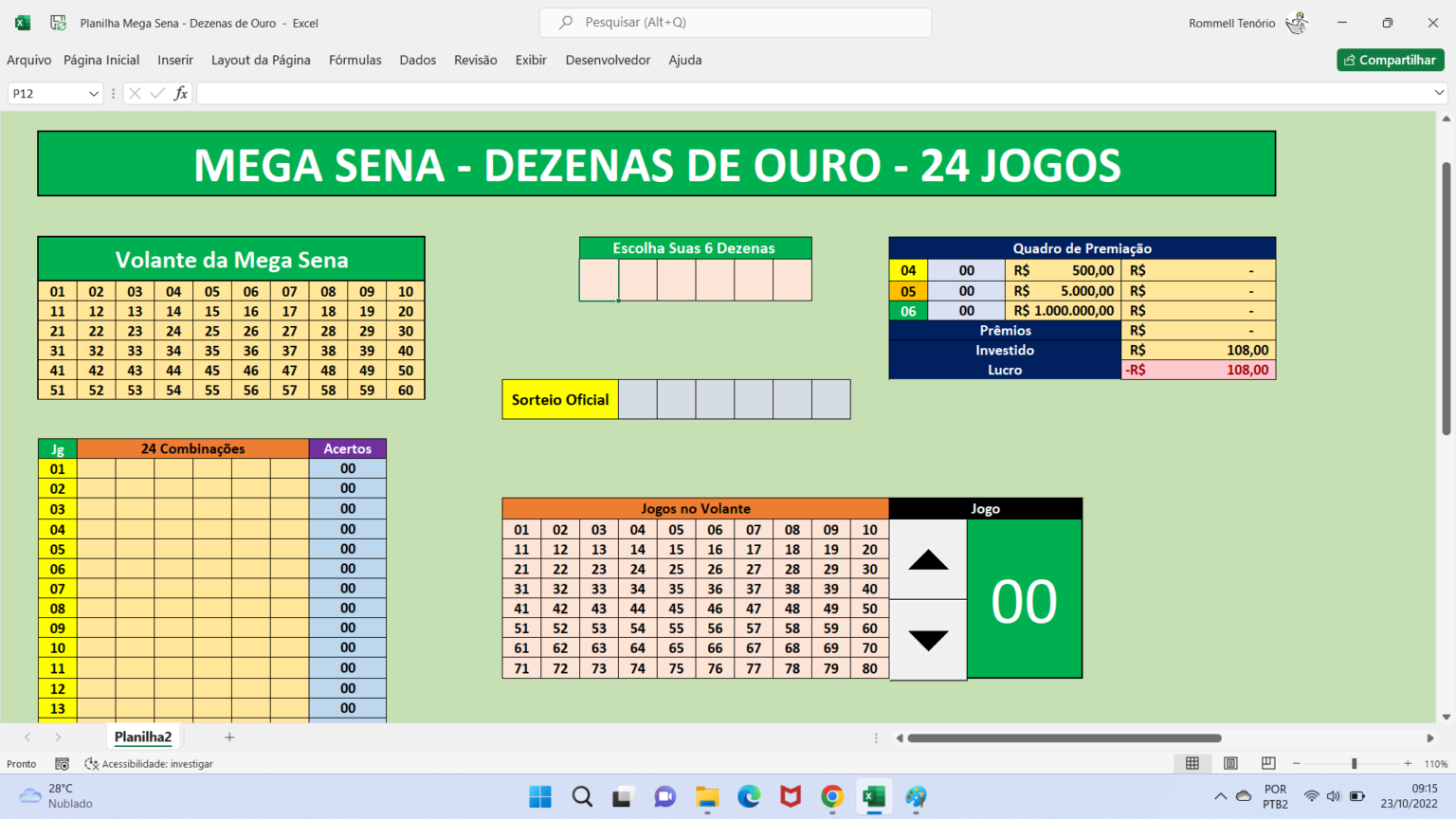
Task: Open the Layout da Página tab
Action: point(261,60)
